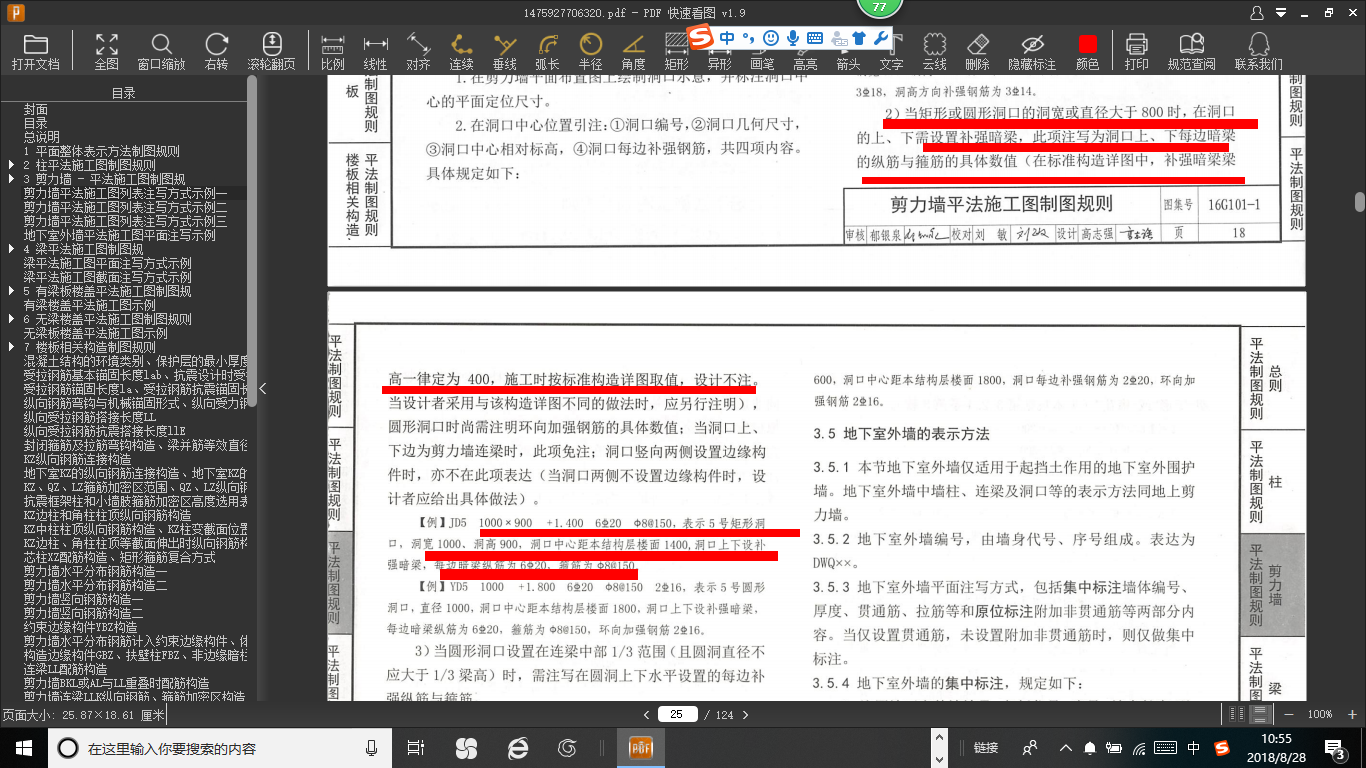Viewport: 1366px width, 768px height.
Task: Open 有梁楼盖平法施工图示例 bookmark
Action: 90,305
